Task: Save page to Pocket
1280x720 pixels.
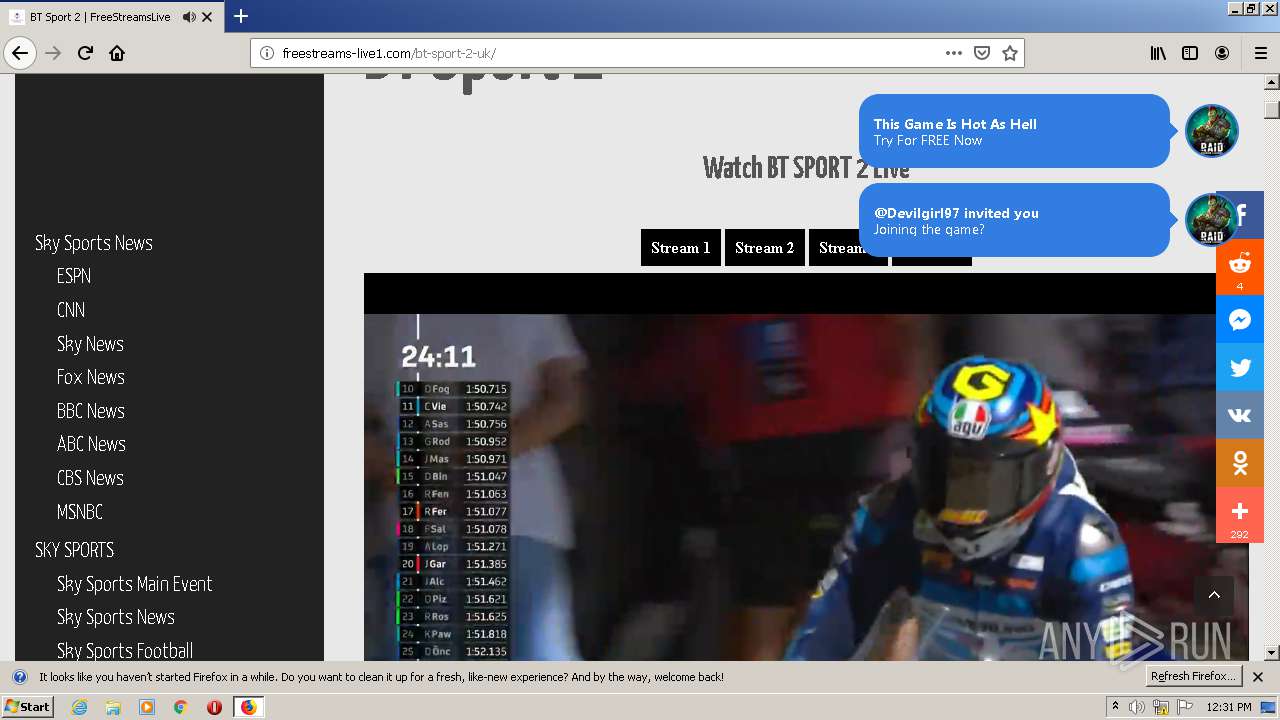Action: [x=982, y=53]
